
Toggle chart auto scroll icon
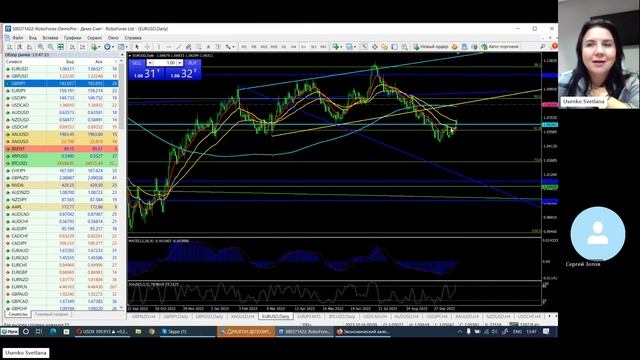tap(72, 47)
